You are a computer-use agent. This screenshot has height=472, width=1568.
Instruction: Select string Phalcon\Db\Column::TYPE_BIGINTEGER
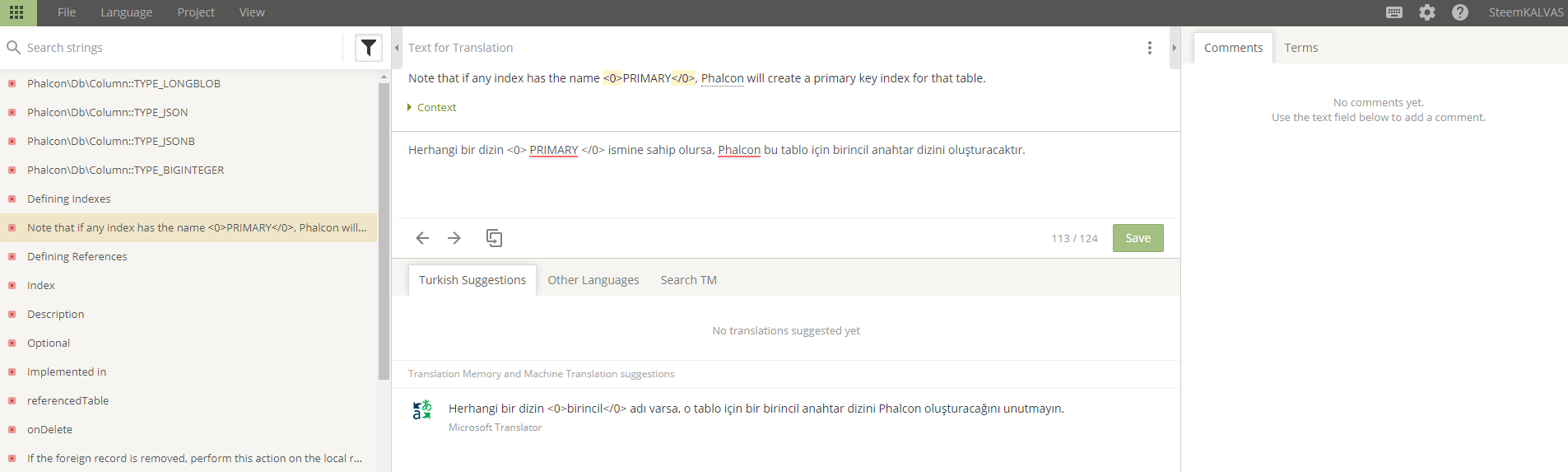pyautogui.click(x=188, y=170)
